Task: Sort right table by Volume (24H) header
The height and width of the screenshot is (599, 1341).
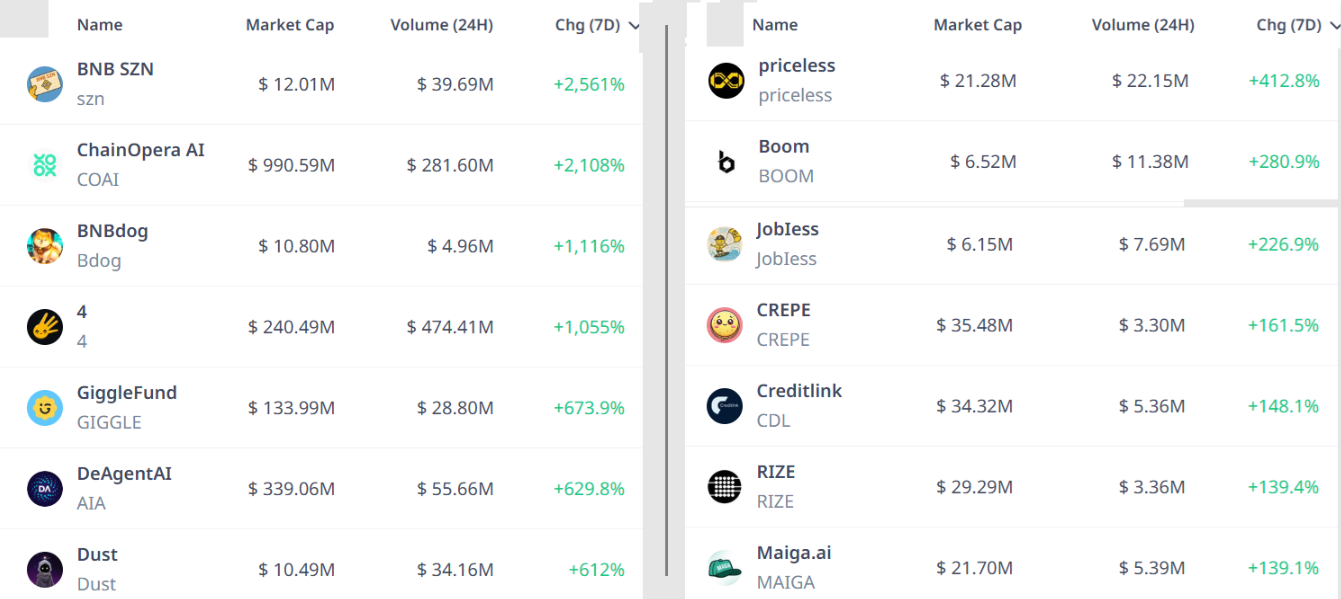Action: [x=1143, y=25]
